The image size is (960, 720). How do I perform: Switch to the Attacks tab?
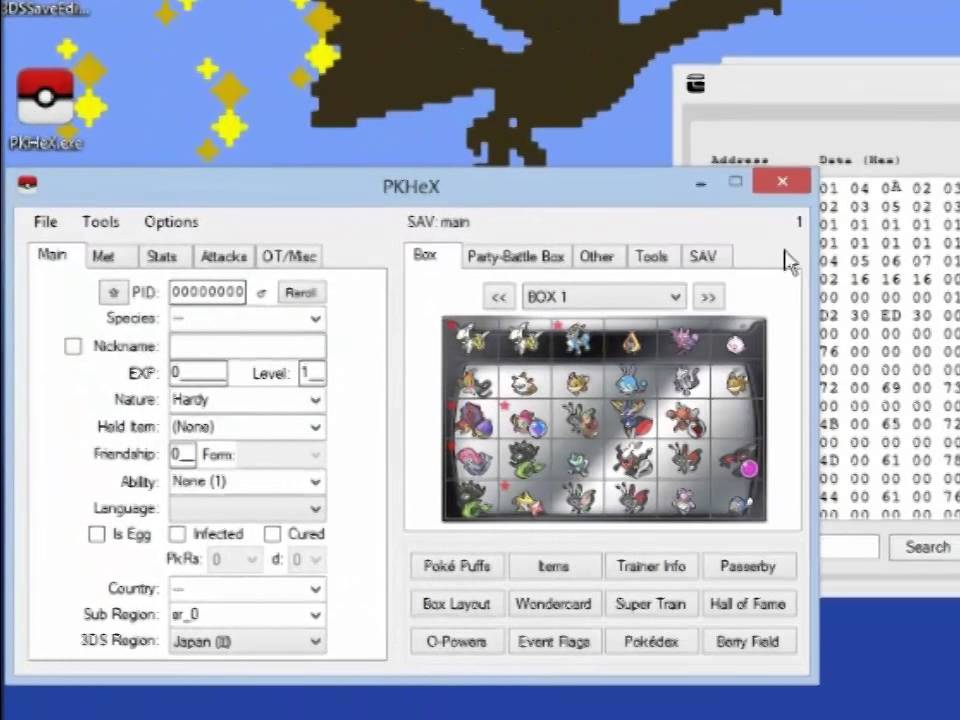pos(223,257)
